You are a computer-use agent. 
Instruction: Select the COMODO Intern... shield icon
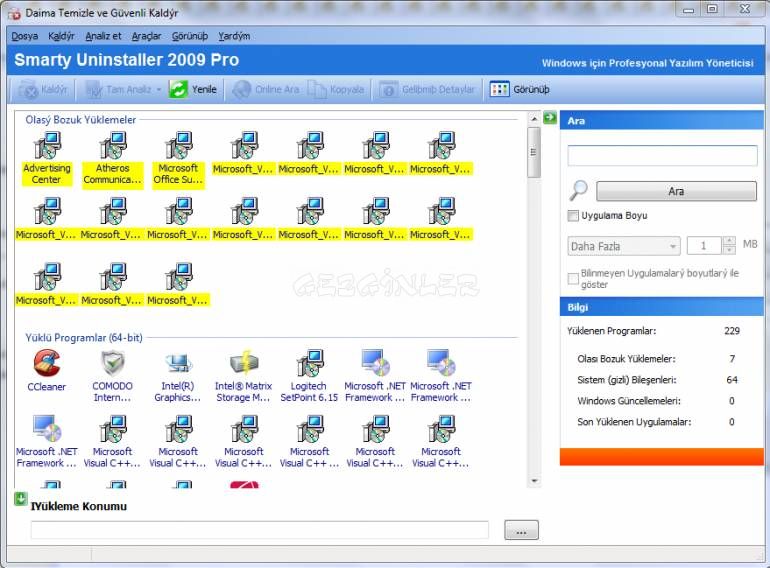112,363
